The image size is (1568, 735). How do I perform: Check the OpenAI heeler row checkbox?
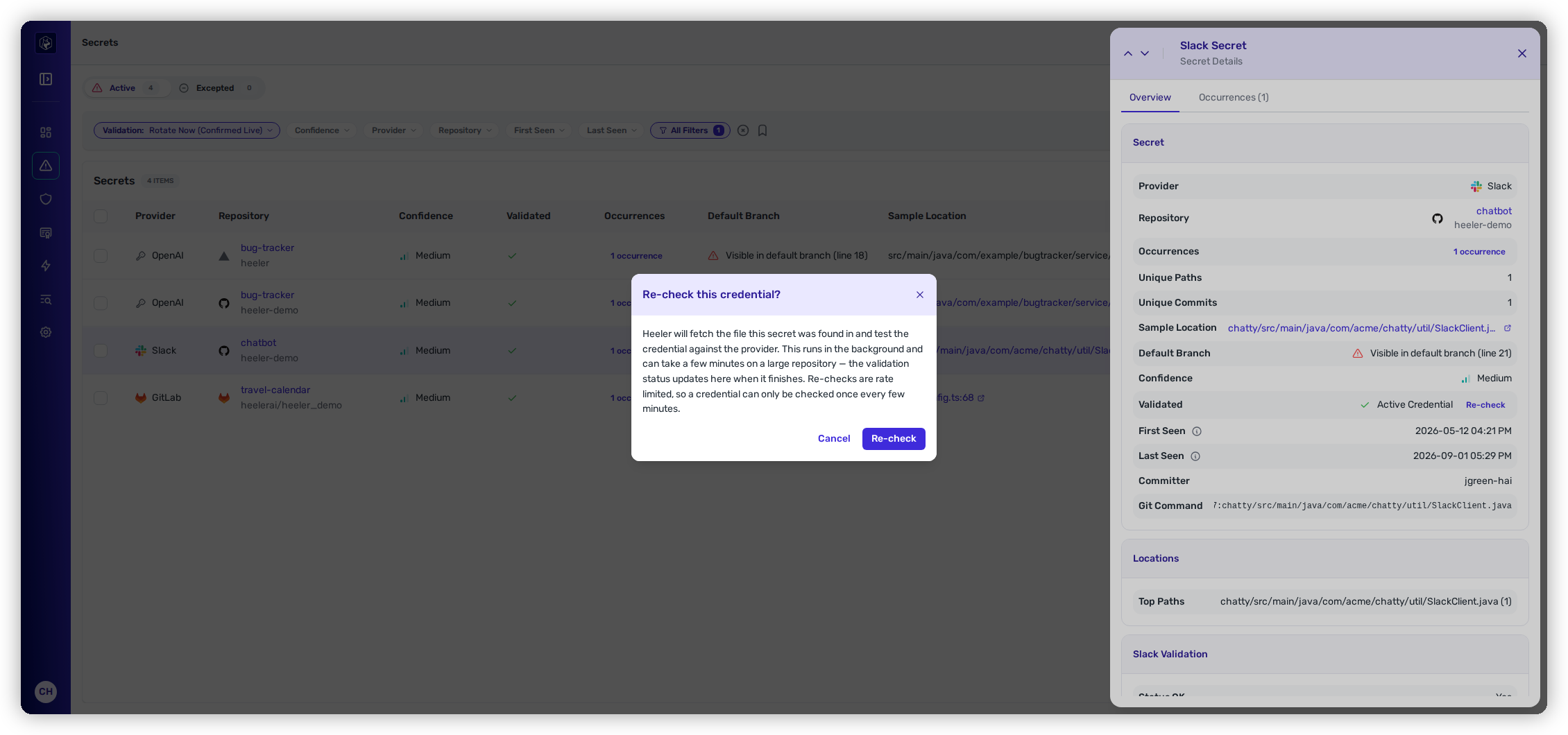tap(101, 256)
